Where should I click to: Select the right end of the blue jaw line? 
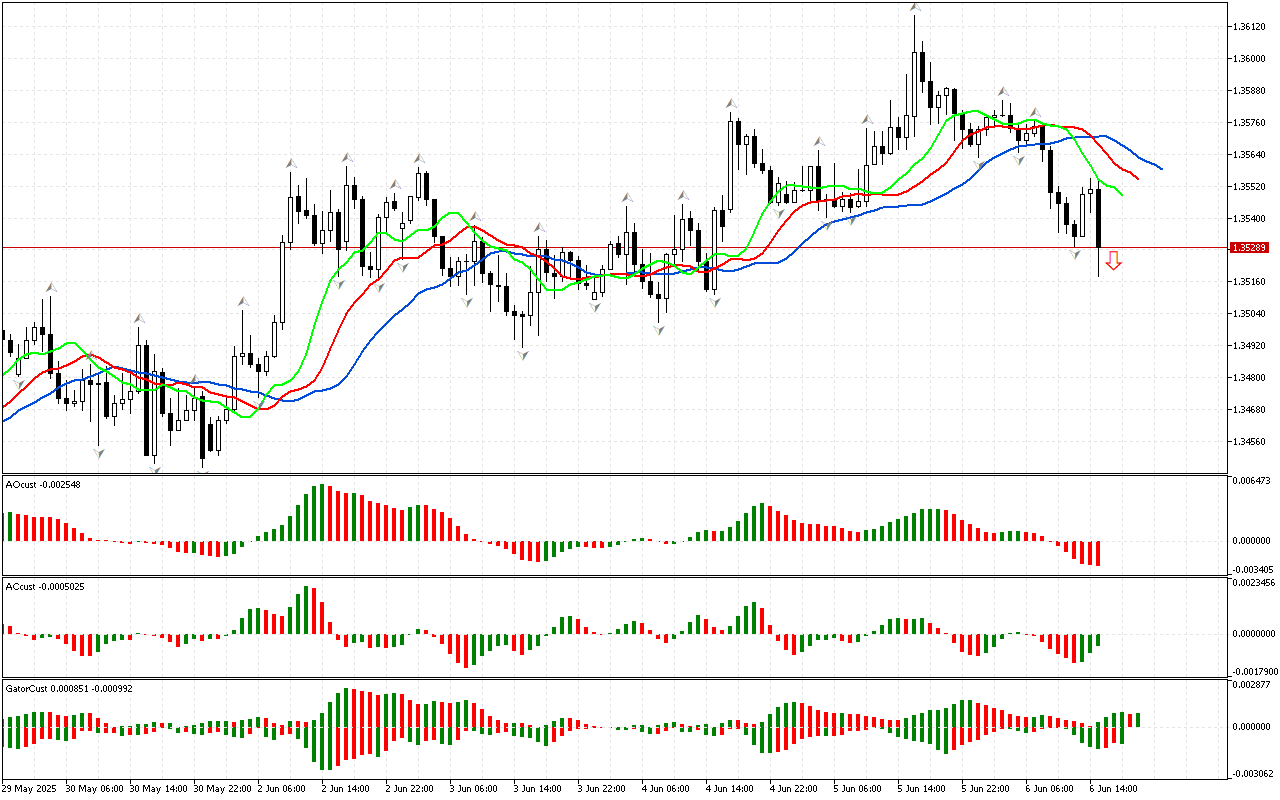[x=1160, y=168]
